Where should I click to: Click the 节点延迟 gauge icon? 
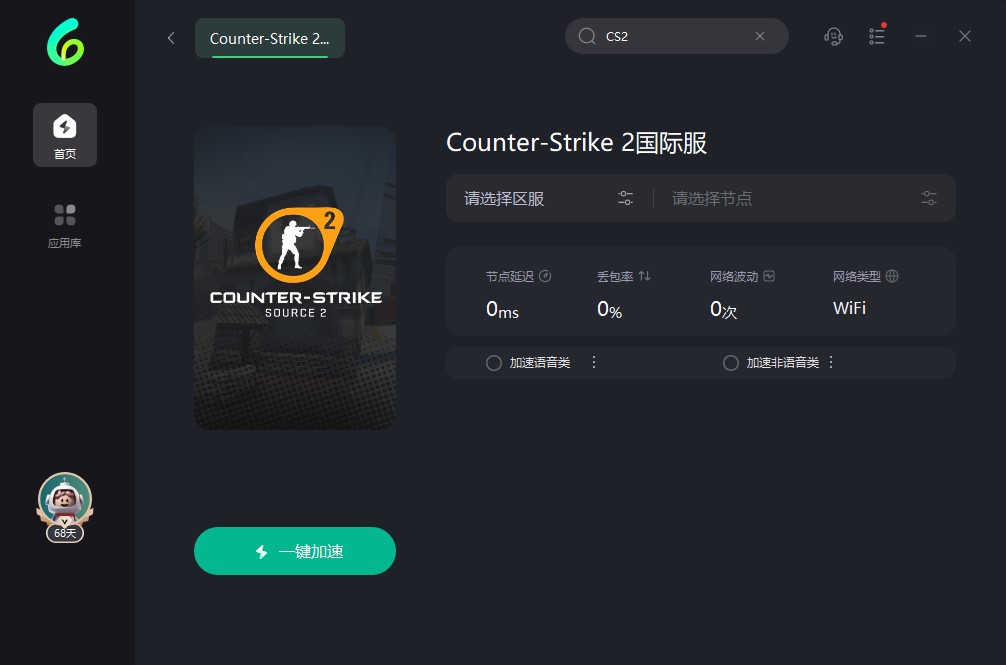[545, 276]
